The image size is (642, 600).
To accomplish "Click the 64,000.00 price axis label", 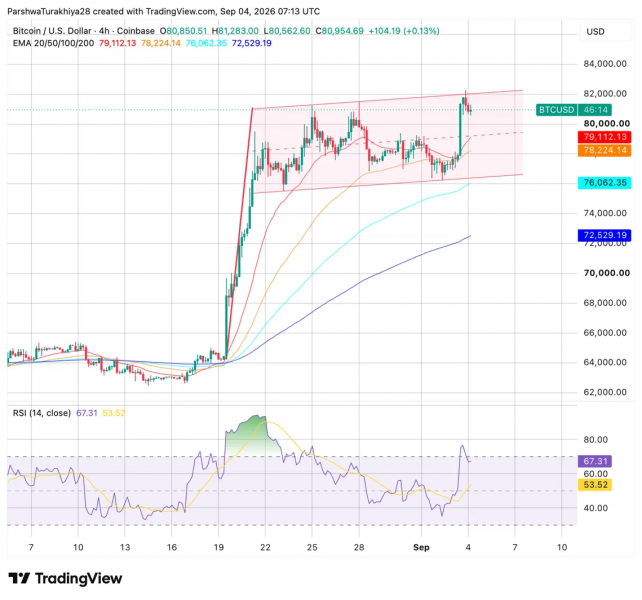I will [x=605, y=362].
